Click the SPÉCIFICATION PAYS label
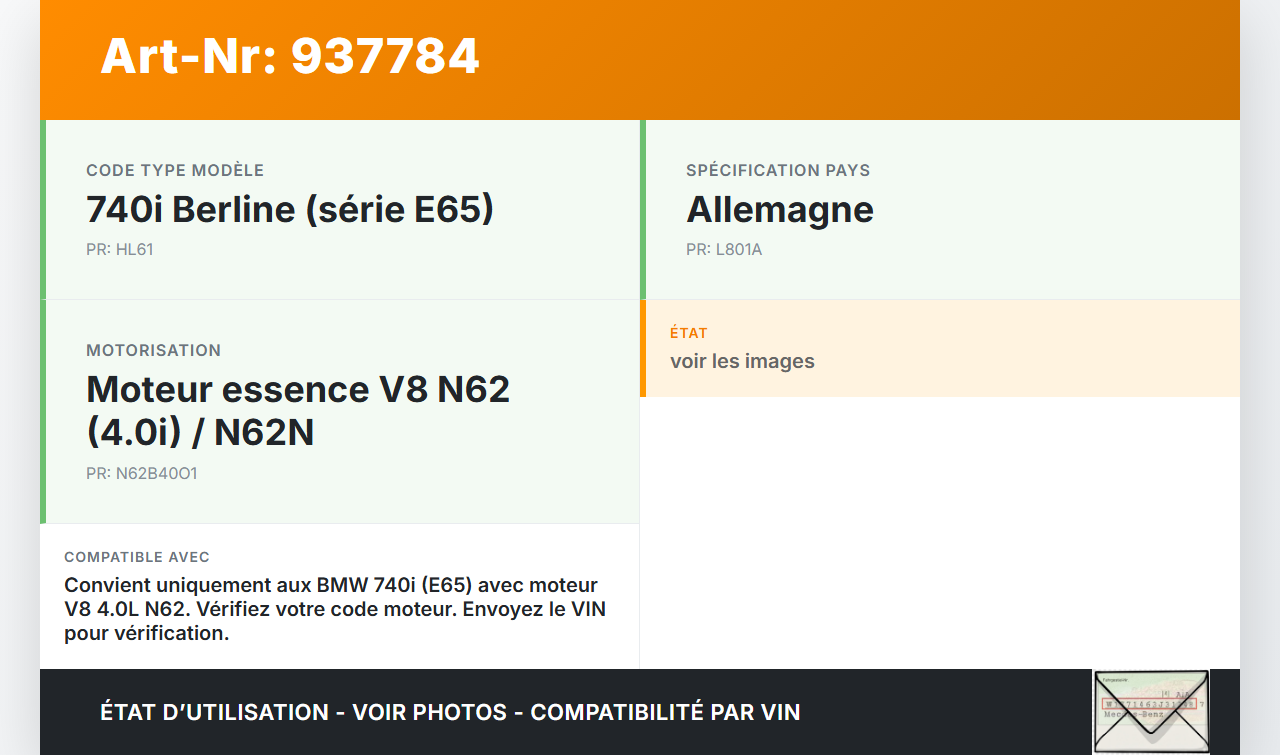This screenshot has width=1280, height=755. click(x=778, y=170)
